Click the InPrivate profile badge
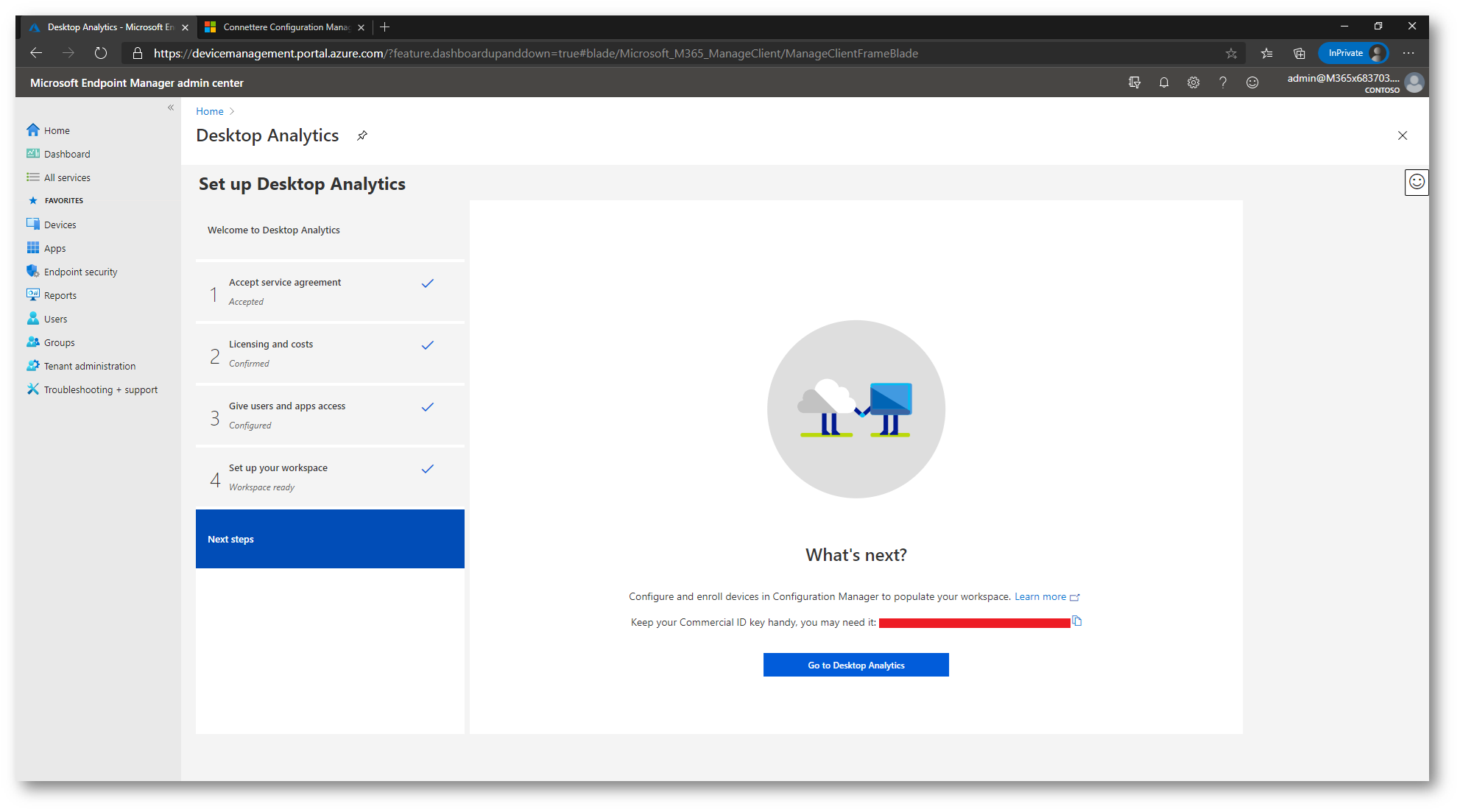 [1355, 53]
